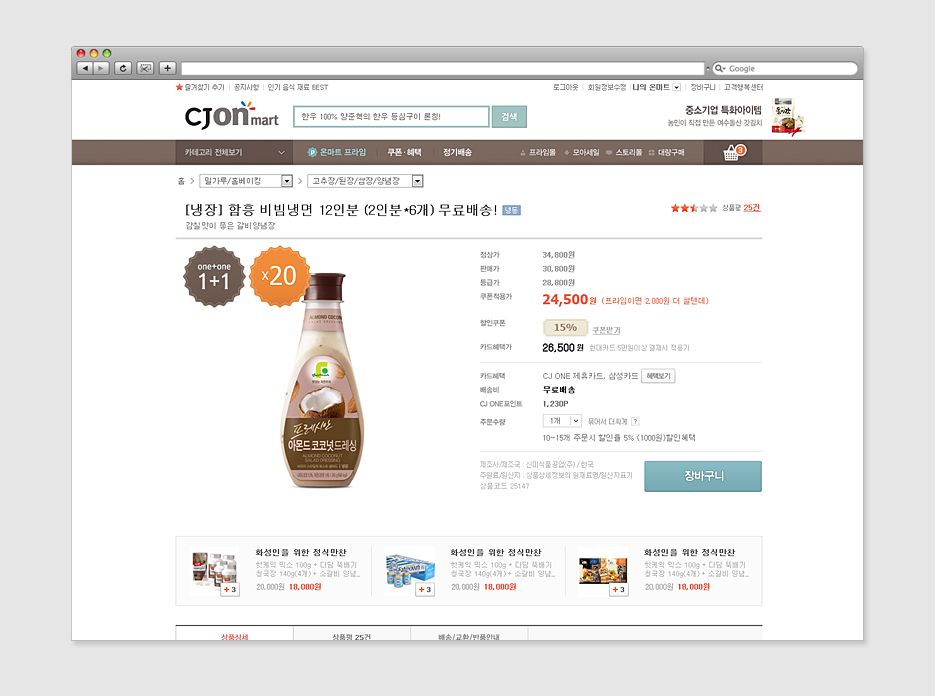Open the 쿠폰·혜택 menu item
The width and height of the screenshot is (935, 696).
pos(404,153)
